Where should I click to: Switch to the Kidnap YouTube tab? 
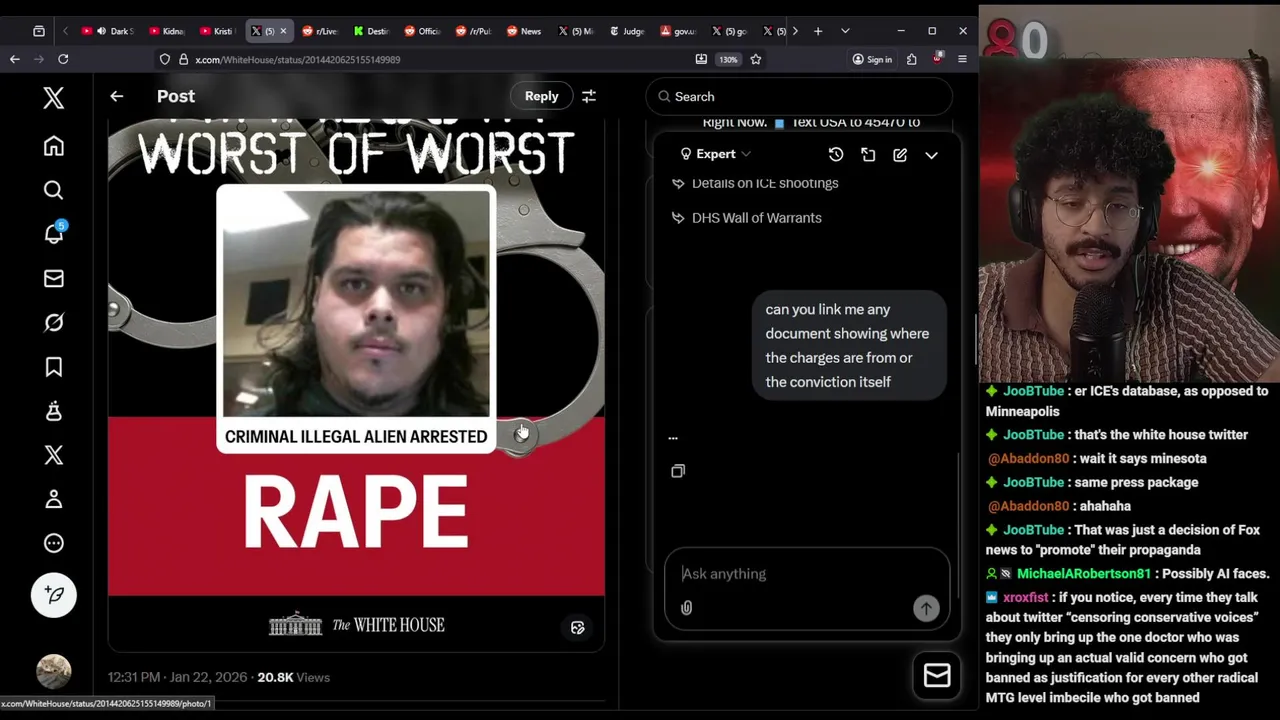coord(165,31)
